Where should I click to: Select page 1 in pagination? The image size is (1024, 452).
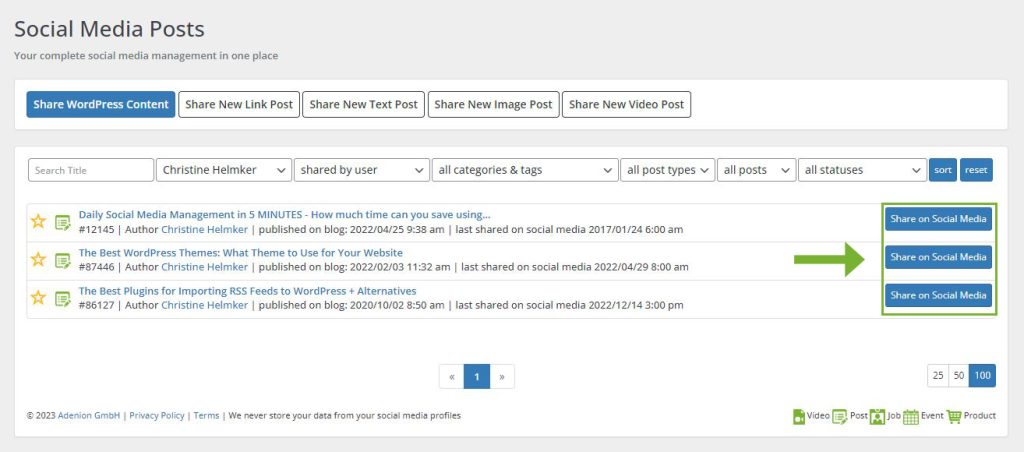[477, 376]
